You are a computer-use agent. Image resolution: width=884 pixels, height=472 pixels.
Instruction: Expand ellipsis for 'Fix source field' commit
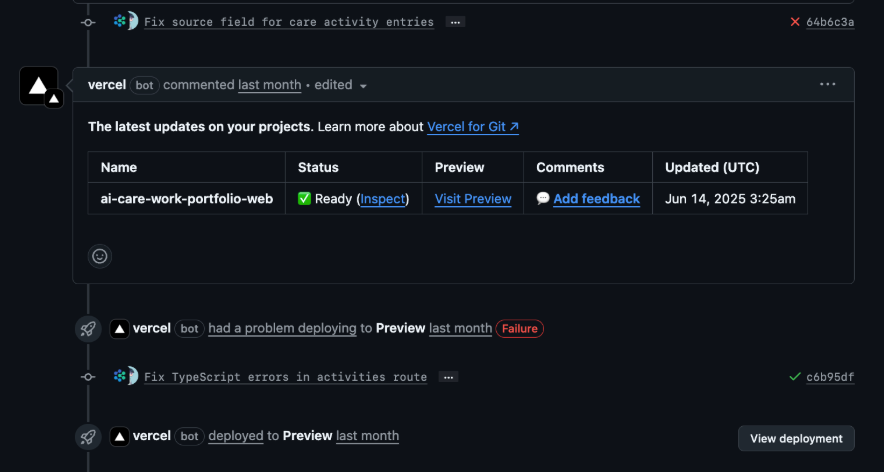click(x=455, y=22)
